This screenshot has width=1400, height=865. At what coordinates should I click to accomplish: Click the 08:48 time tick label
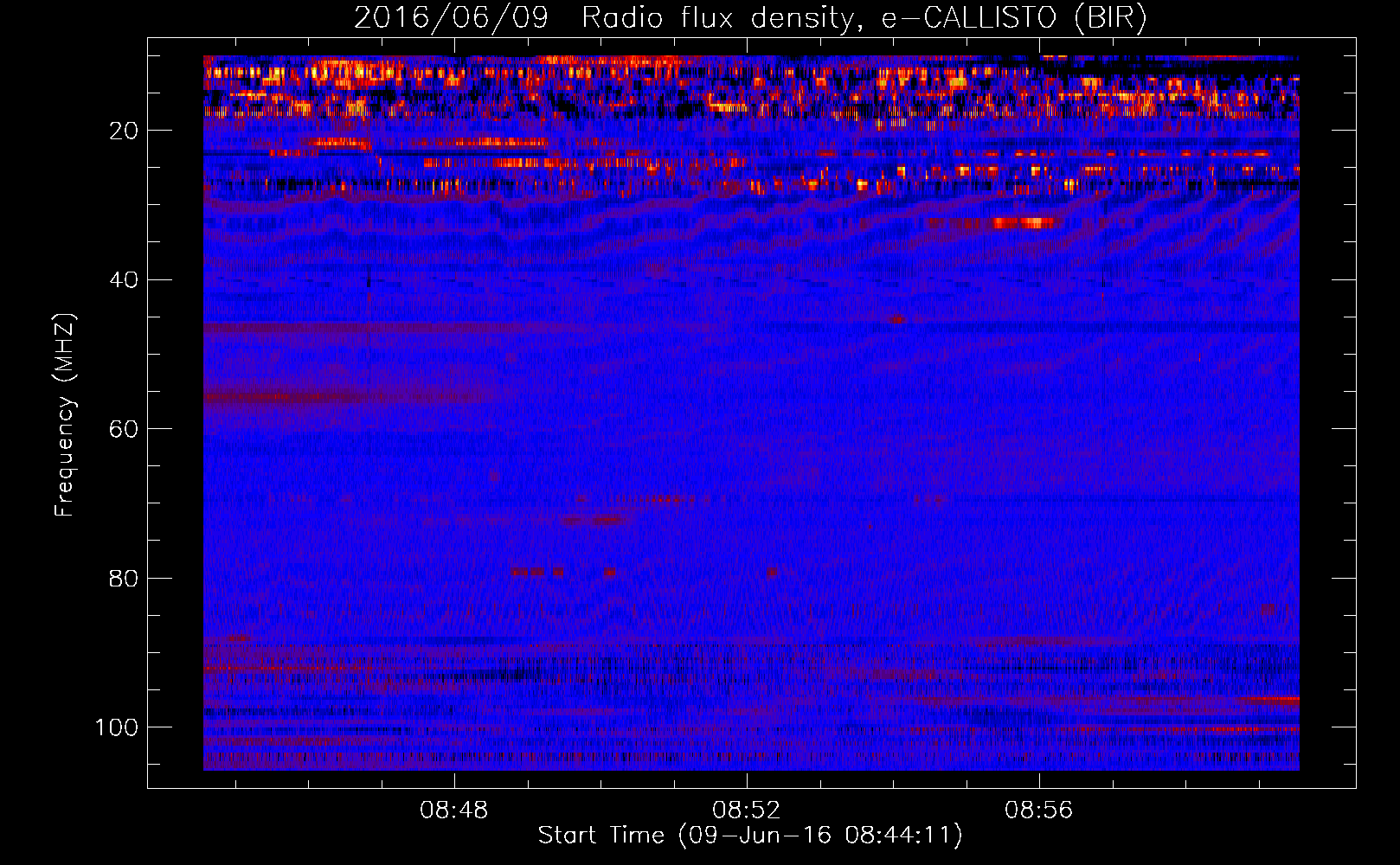click(x=453, y=811)
